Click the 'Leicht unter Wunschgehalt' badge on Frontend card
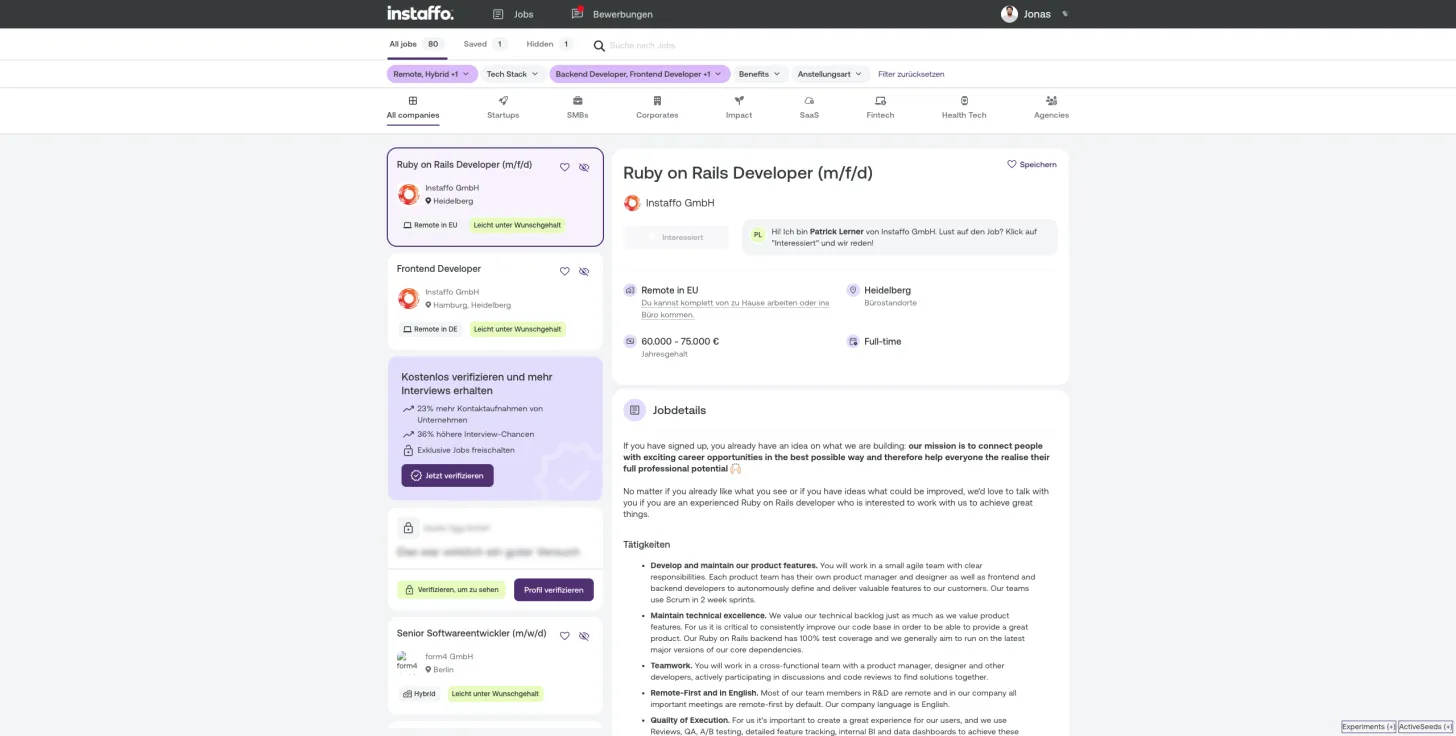The width and height of the screenshot is (1456, 736). pyautogui.click(x=517, y=329)
